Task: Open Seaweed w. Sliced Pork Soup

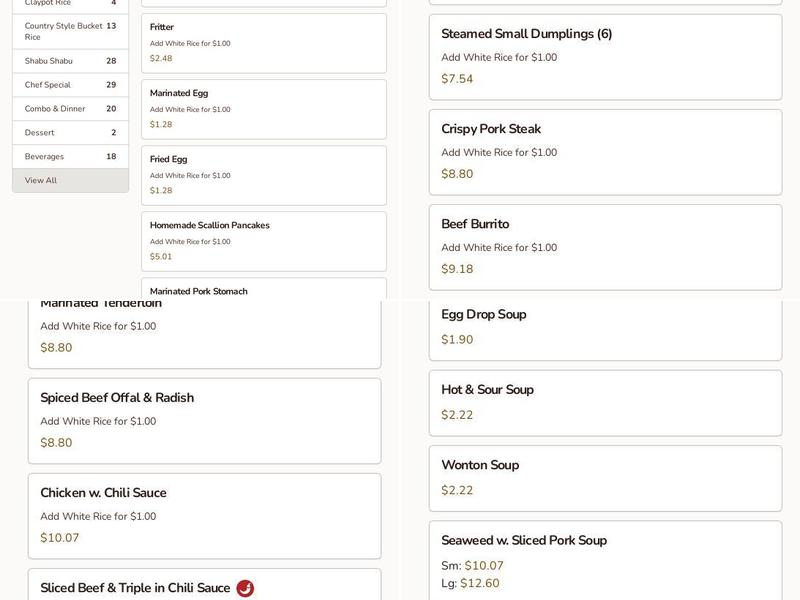Action: tap(605, 560)
